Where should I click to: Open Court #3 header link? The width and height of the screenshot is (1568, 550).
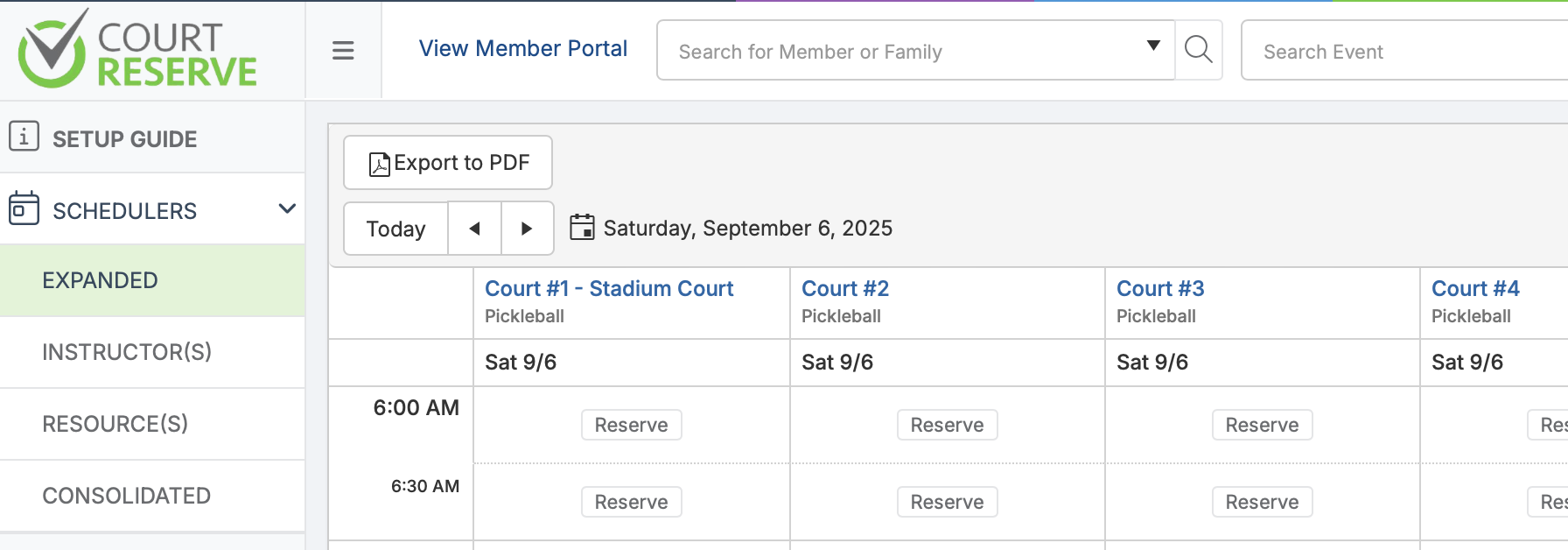[x=1160, y=289]
